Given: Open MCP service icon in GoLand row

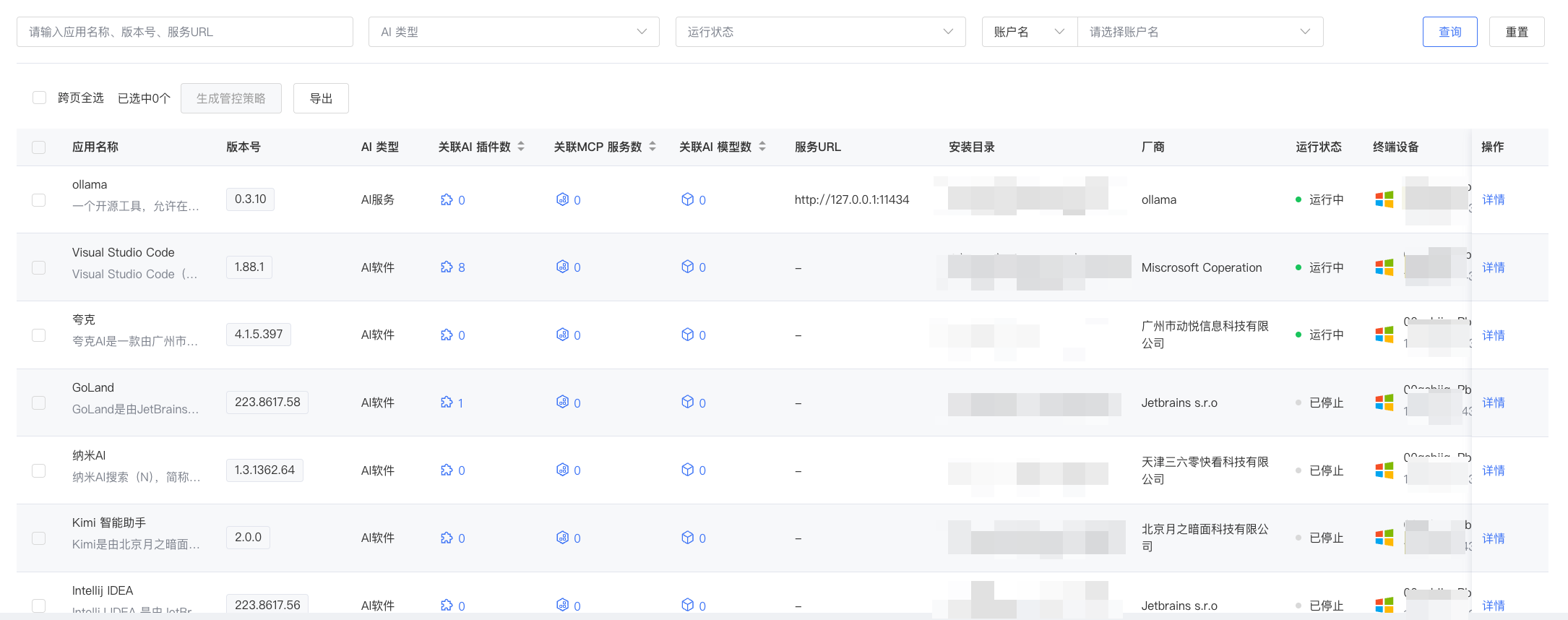Looking at the screenshot, I should point(562,402).
